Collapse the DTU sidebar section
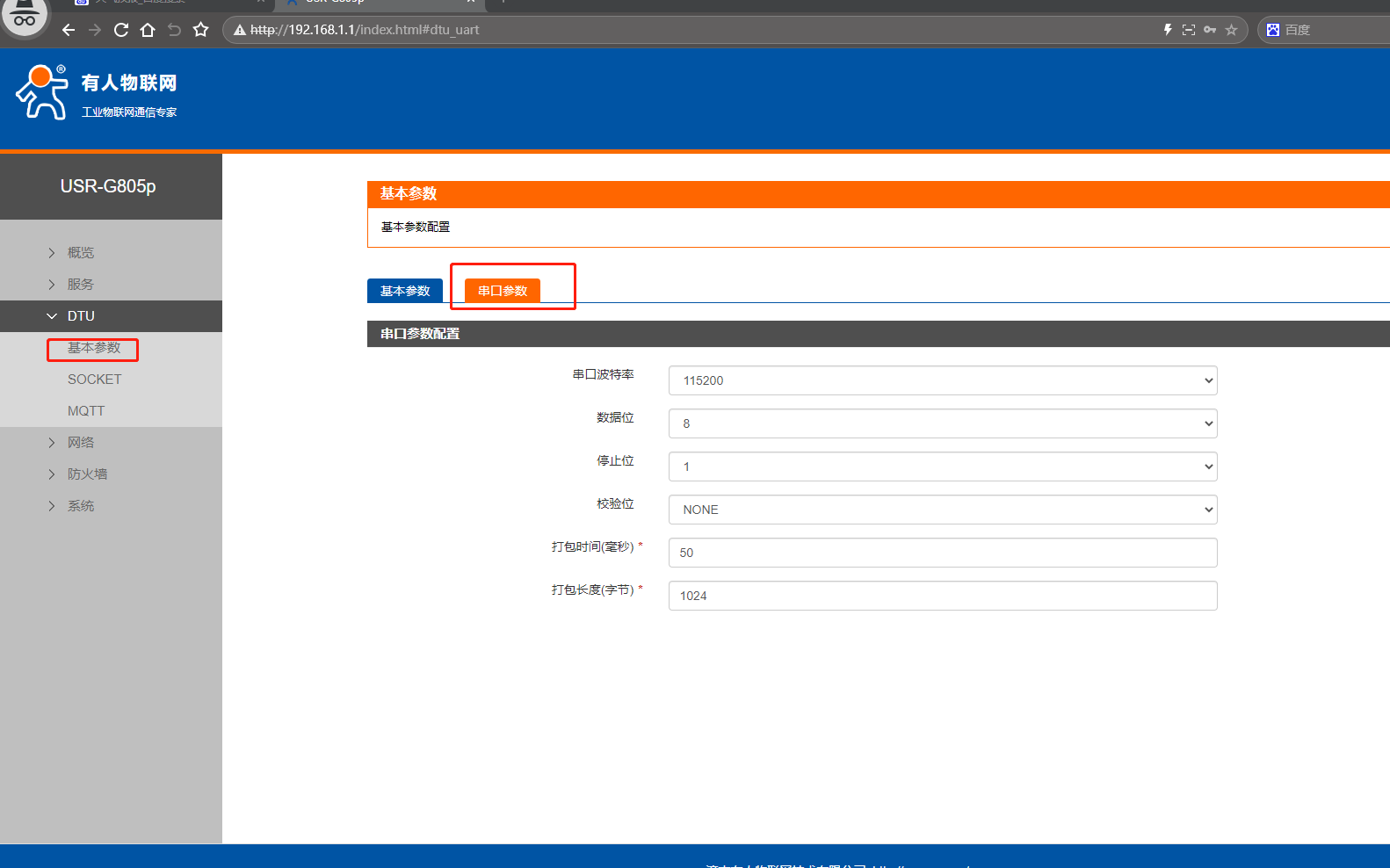 click(x=80, y=316)
